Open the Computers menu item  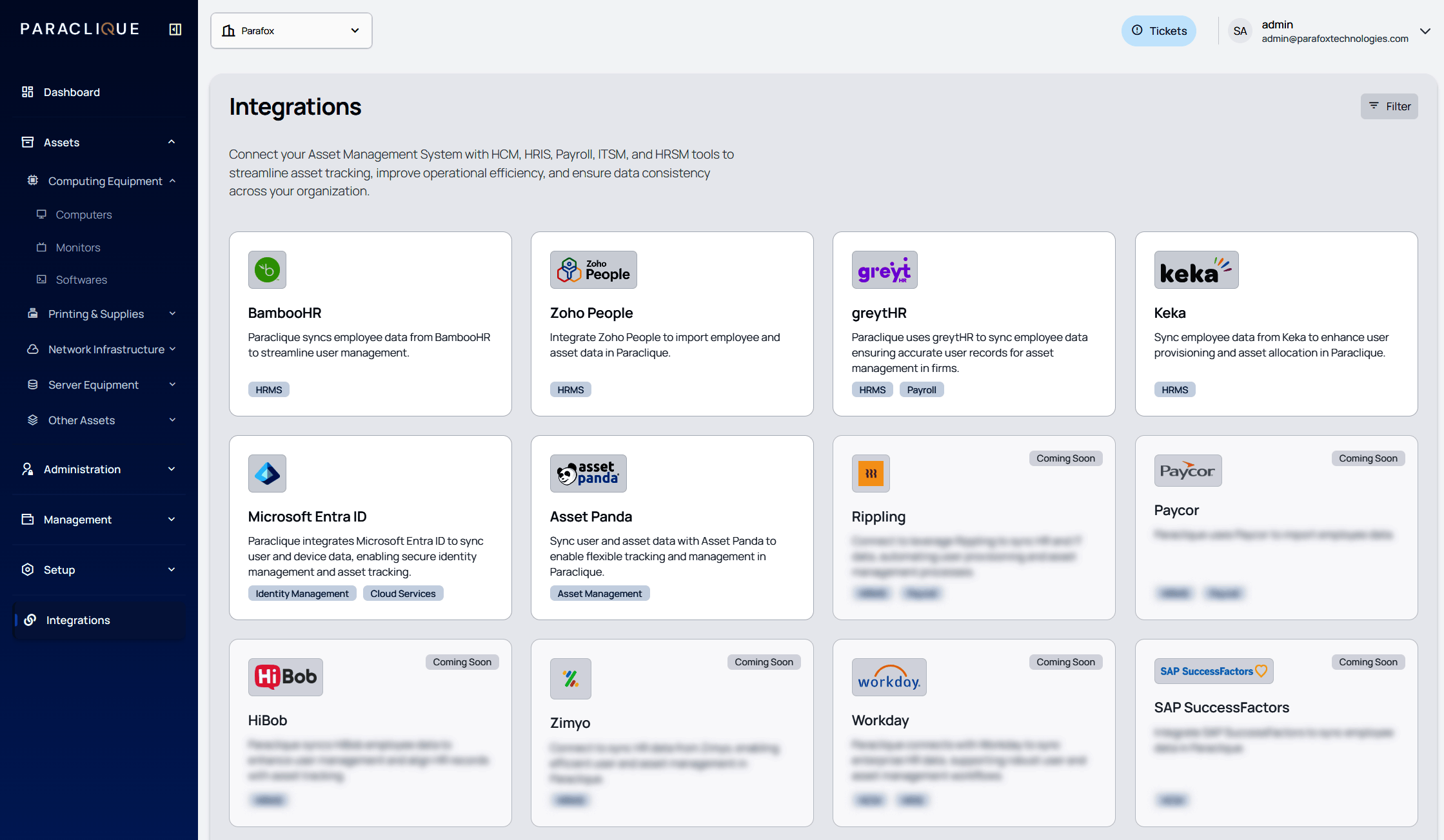tap(84, 215)
